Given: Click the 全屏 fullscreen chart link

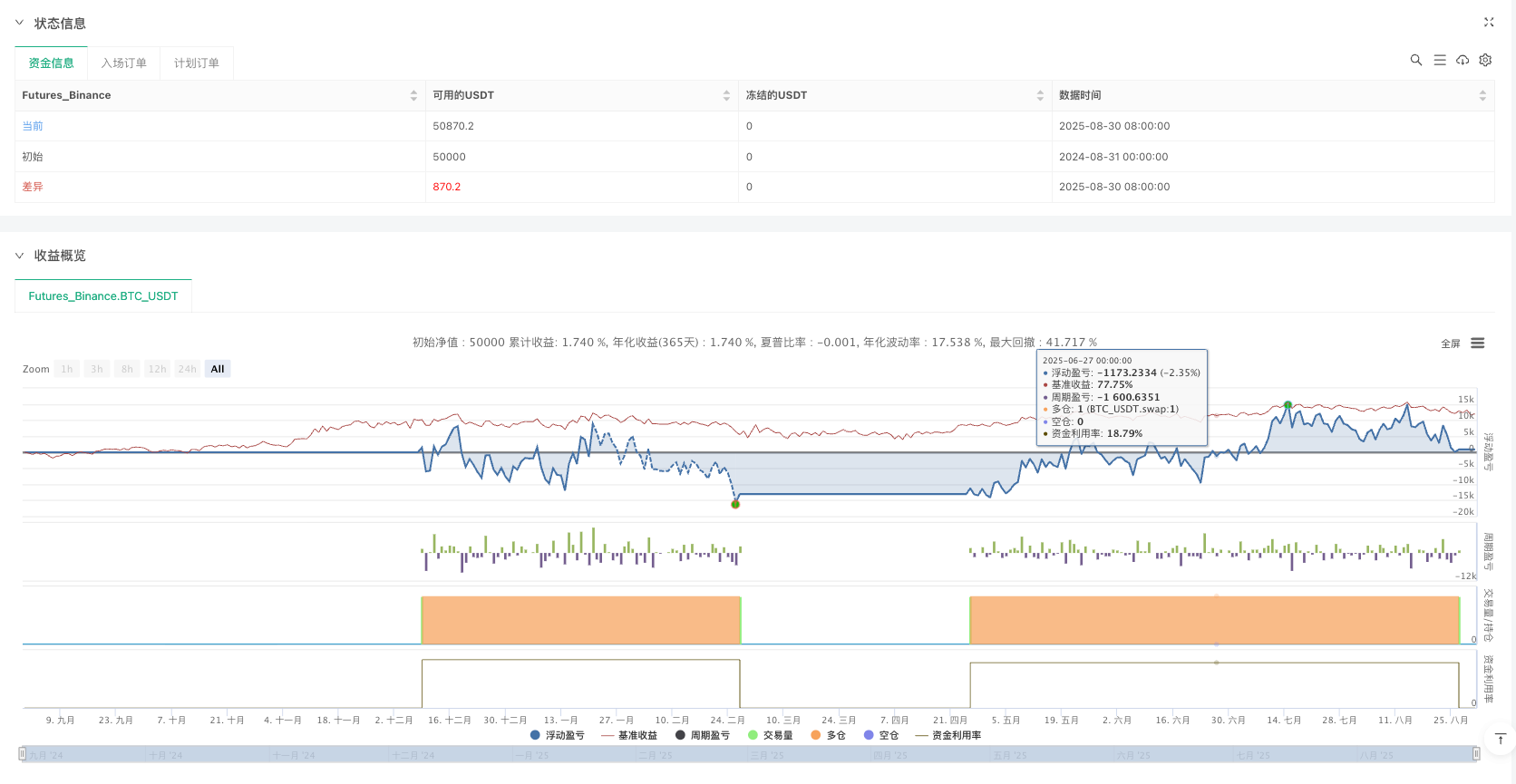Looking at the screenshot, I should pyautogui.click(x=1450, y=344).
